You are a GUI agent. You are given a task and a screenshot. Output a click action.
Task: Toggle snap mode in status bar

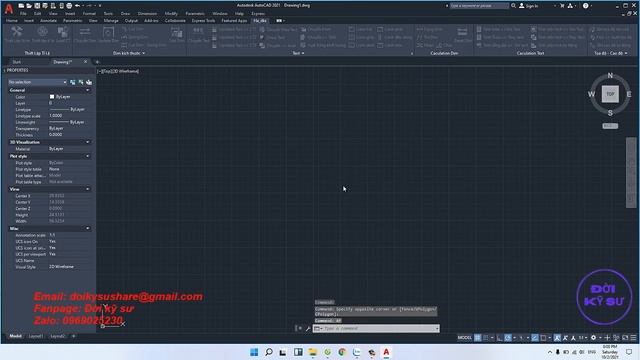(486, 338)
